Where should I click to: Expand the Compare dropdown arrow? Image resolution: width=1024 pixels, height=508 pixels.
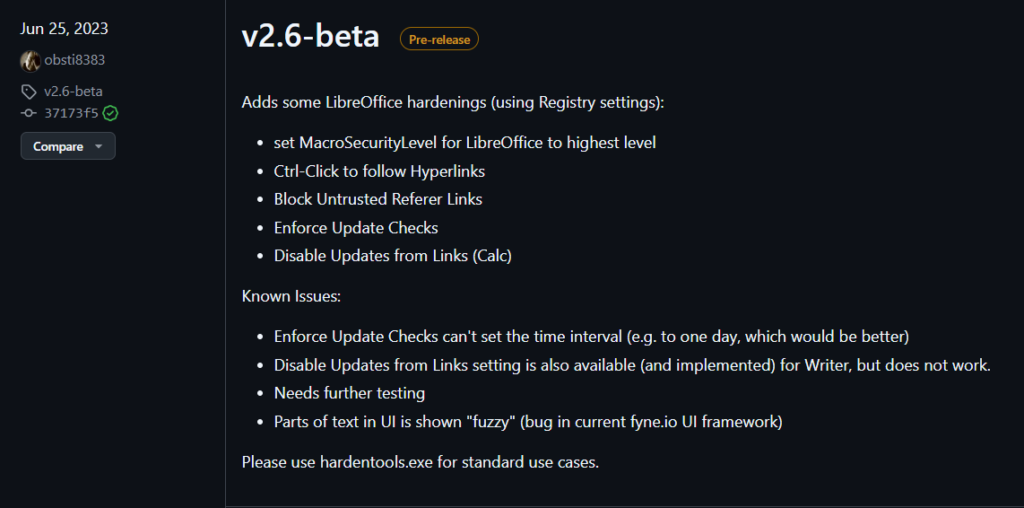98,147
